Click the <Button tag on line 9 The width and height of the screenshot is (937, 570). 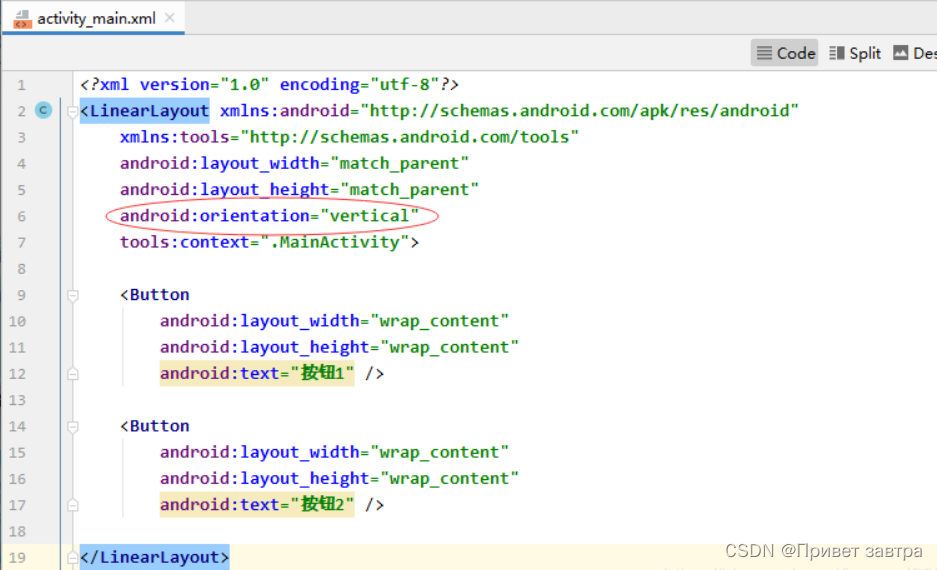coord(155,295)
